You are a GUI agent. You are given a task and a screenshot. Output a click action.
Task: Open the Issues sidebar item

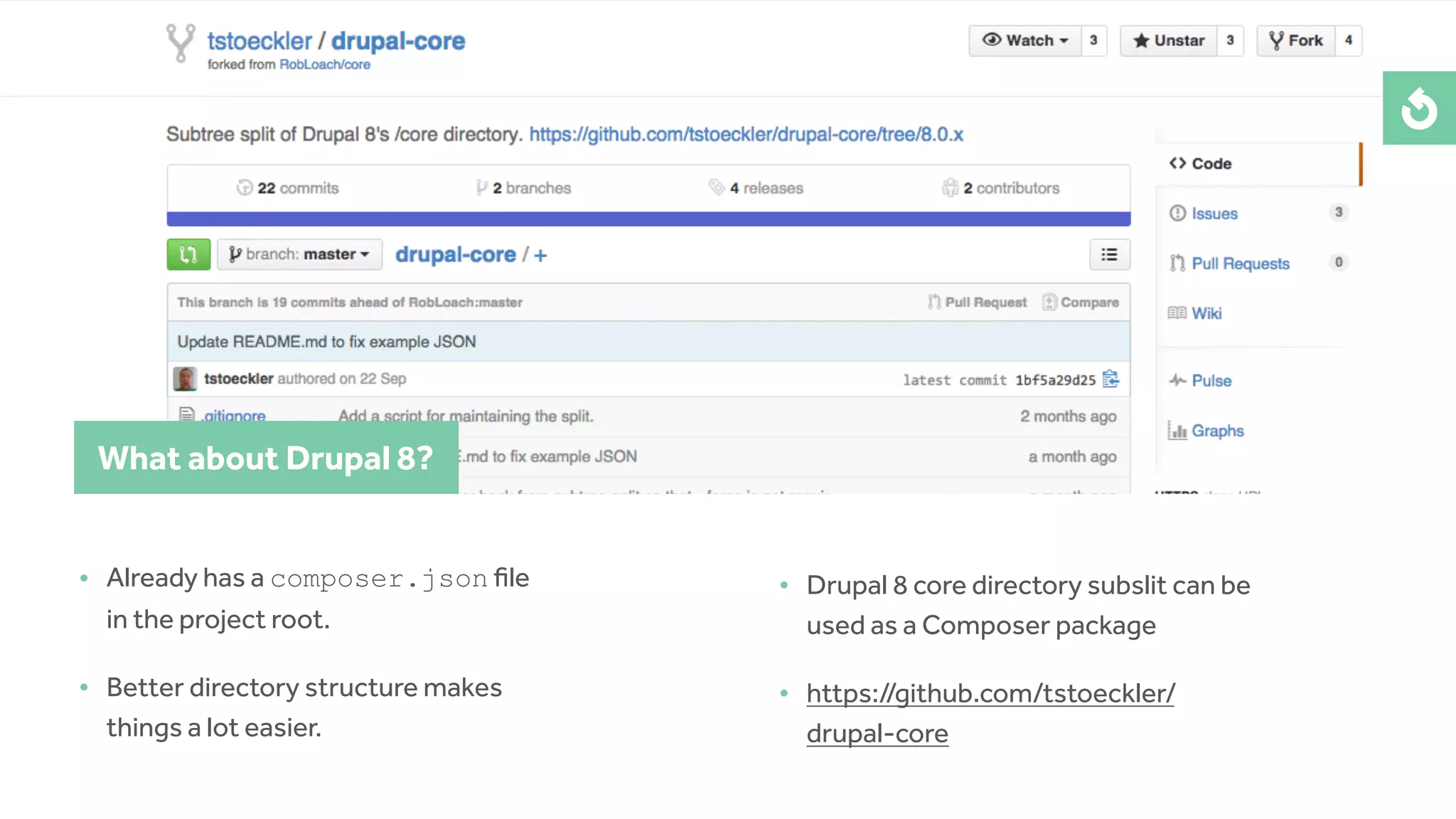click(1214, 213)
